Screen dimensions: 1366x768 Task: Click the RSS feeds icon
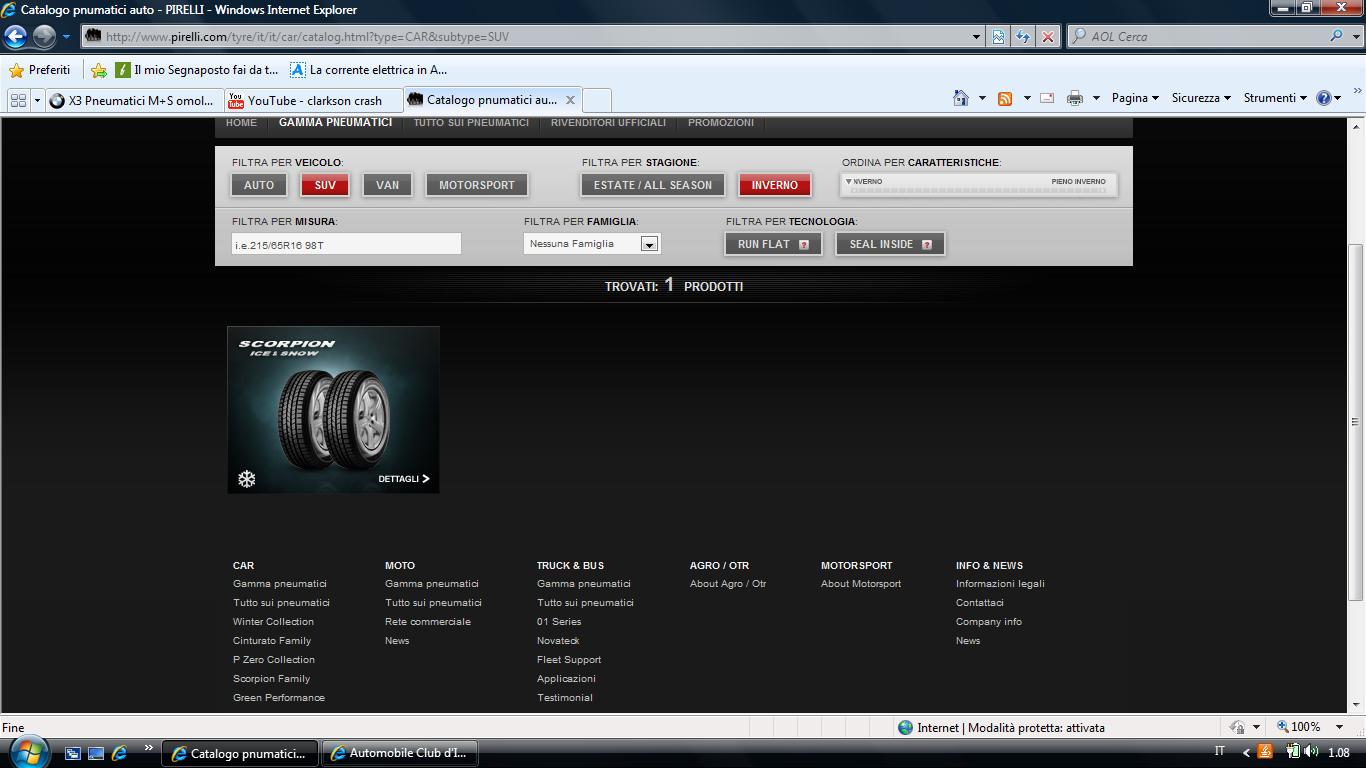pos(1005,98)
